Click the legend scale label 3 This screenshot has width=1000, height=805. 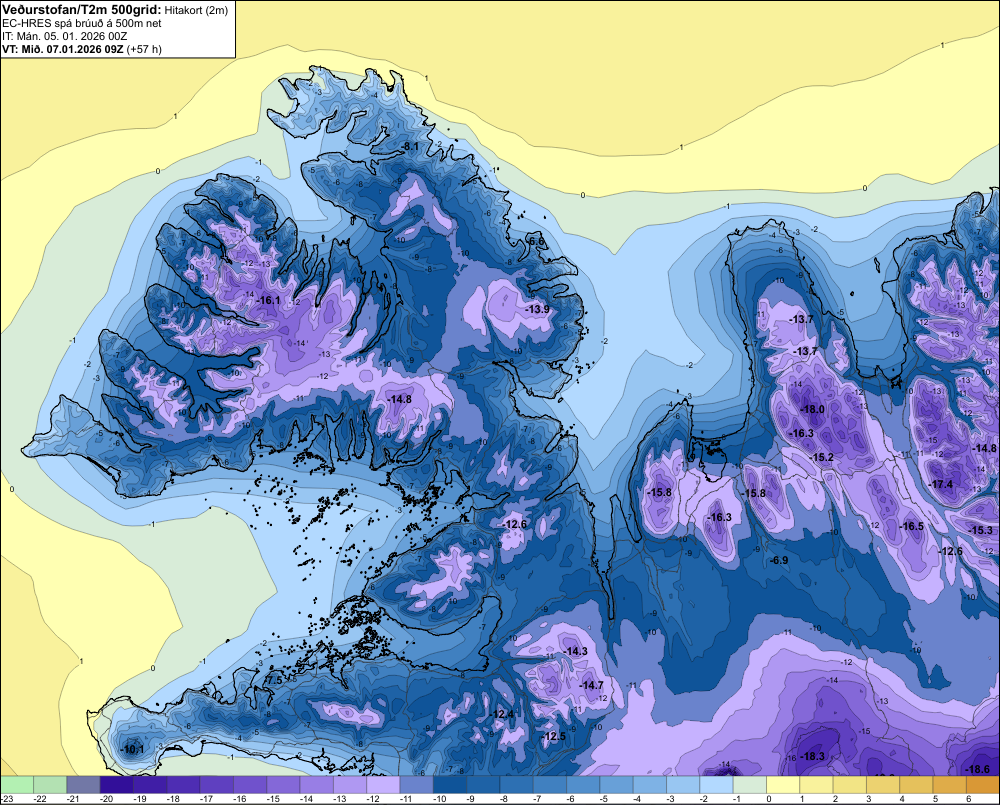[869, 799]
